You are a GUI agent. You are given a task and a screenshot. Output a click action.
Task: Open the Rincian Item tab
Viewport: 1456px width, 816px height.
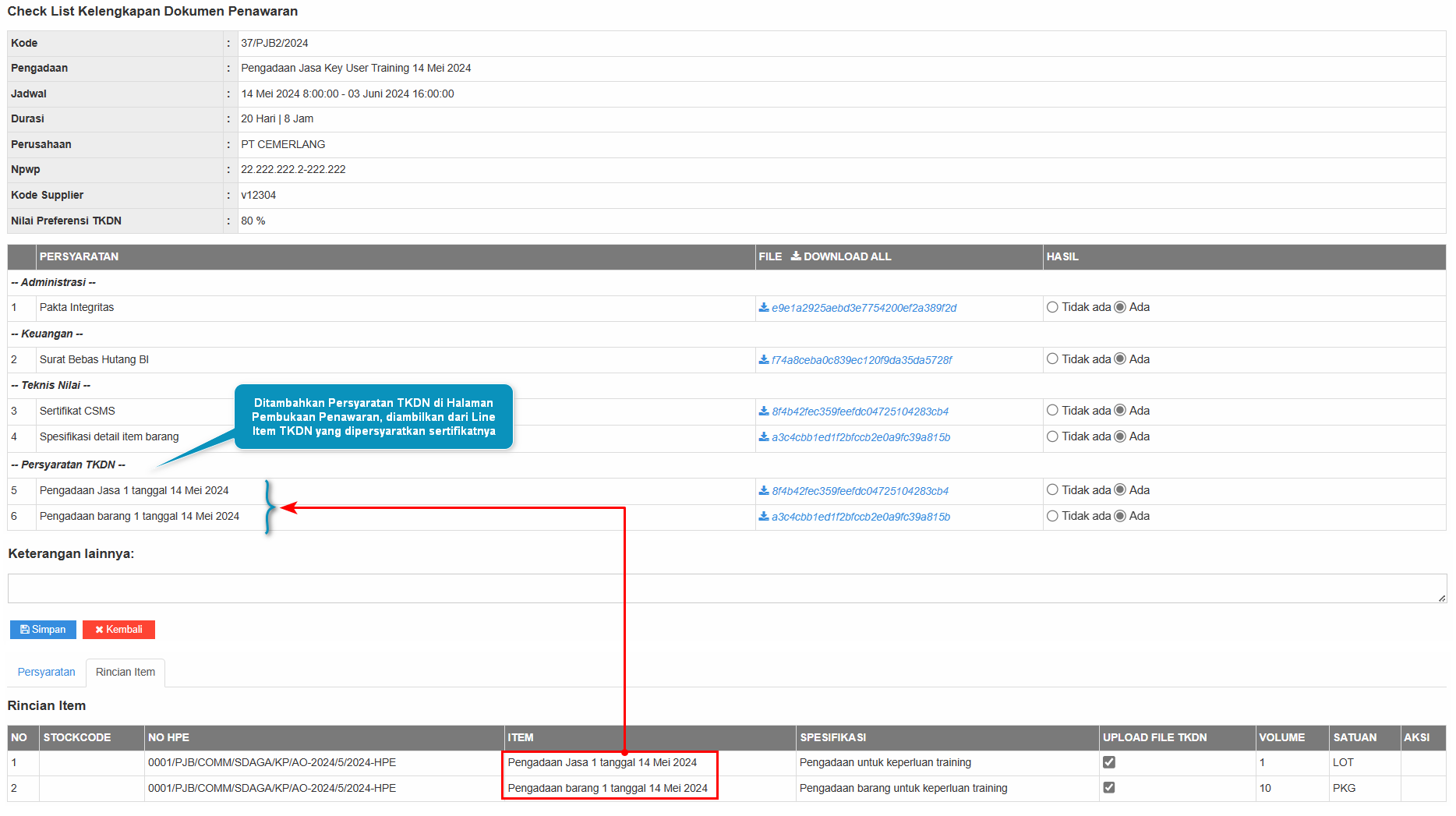click(x=125, y=672)
